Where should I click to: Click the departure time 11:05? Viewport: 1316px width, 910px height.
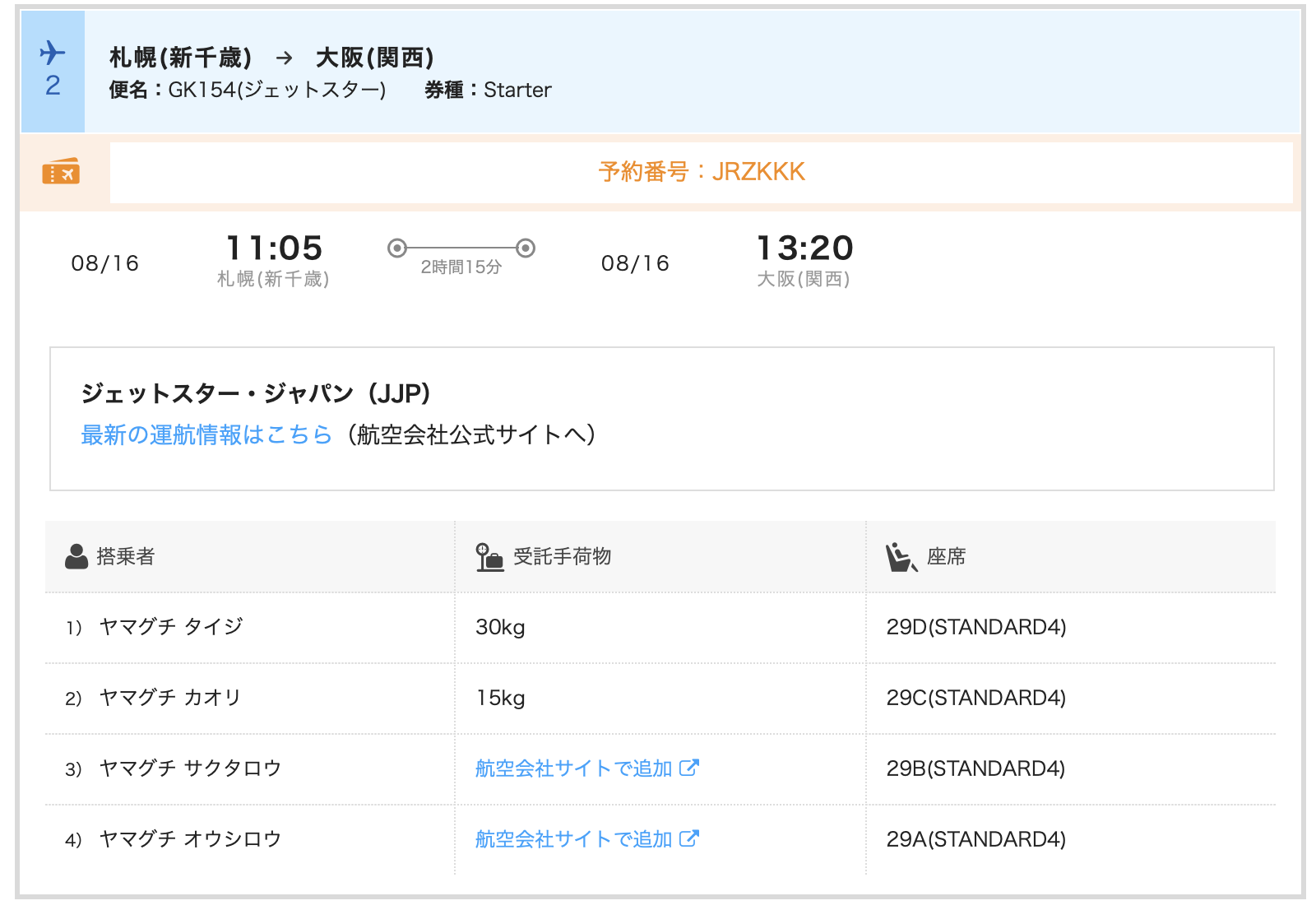pyautogui.click(x=274, y=248)
